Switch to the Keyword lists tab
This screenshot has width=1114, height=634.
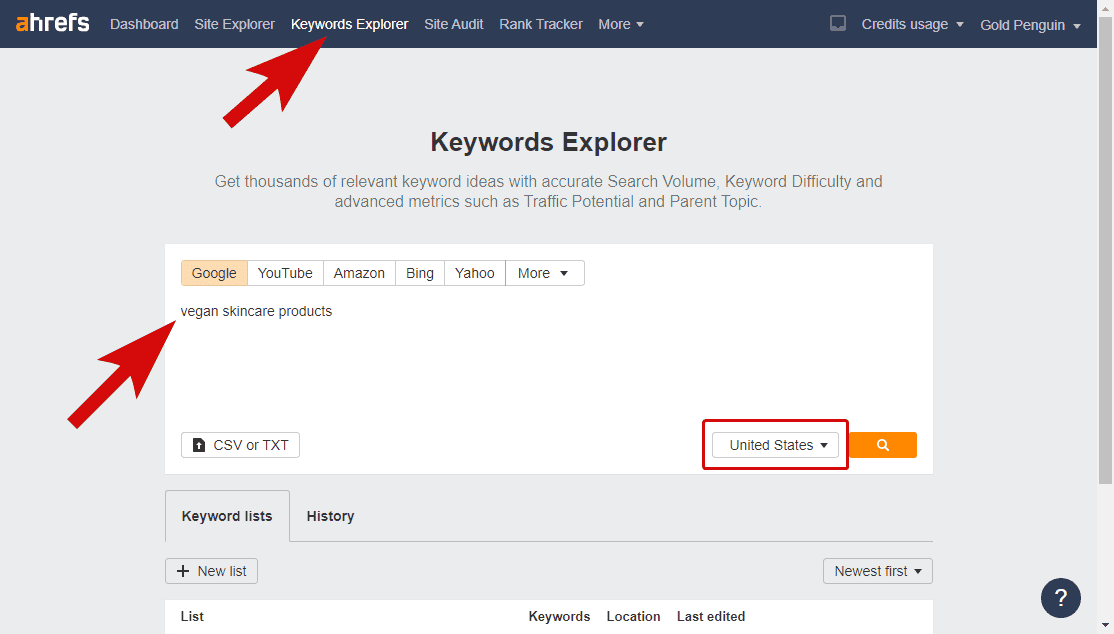click(x=227, y=516)
